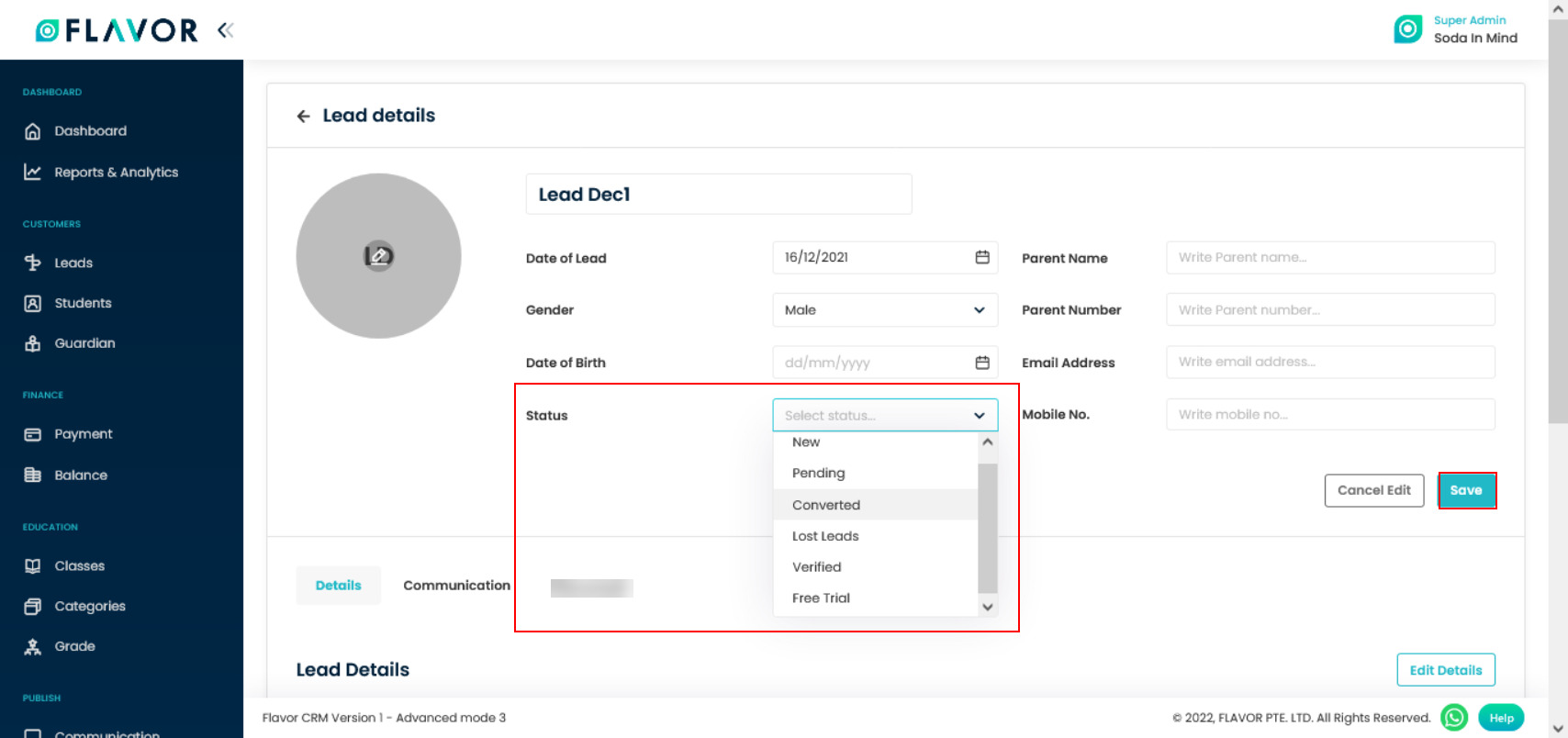Go back using the Lead details arrow
Image resolution: width=1568 pixels, height=738 pixels.
click(303, 116)
